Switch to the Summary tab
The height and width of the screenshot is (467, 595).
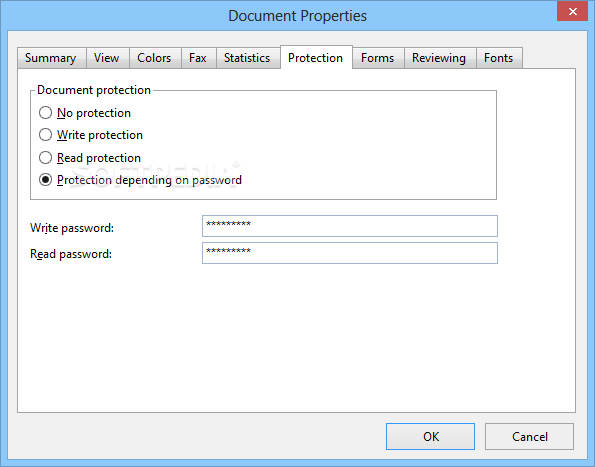pos(51,58)
